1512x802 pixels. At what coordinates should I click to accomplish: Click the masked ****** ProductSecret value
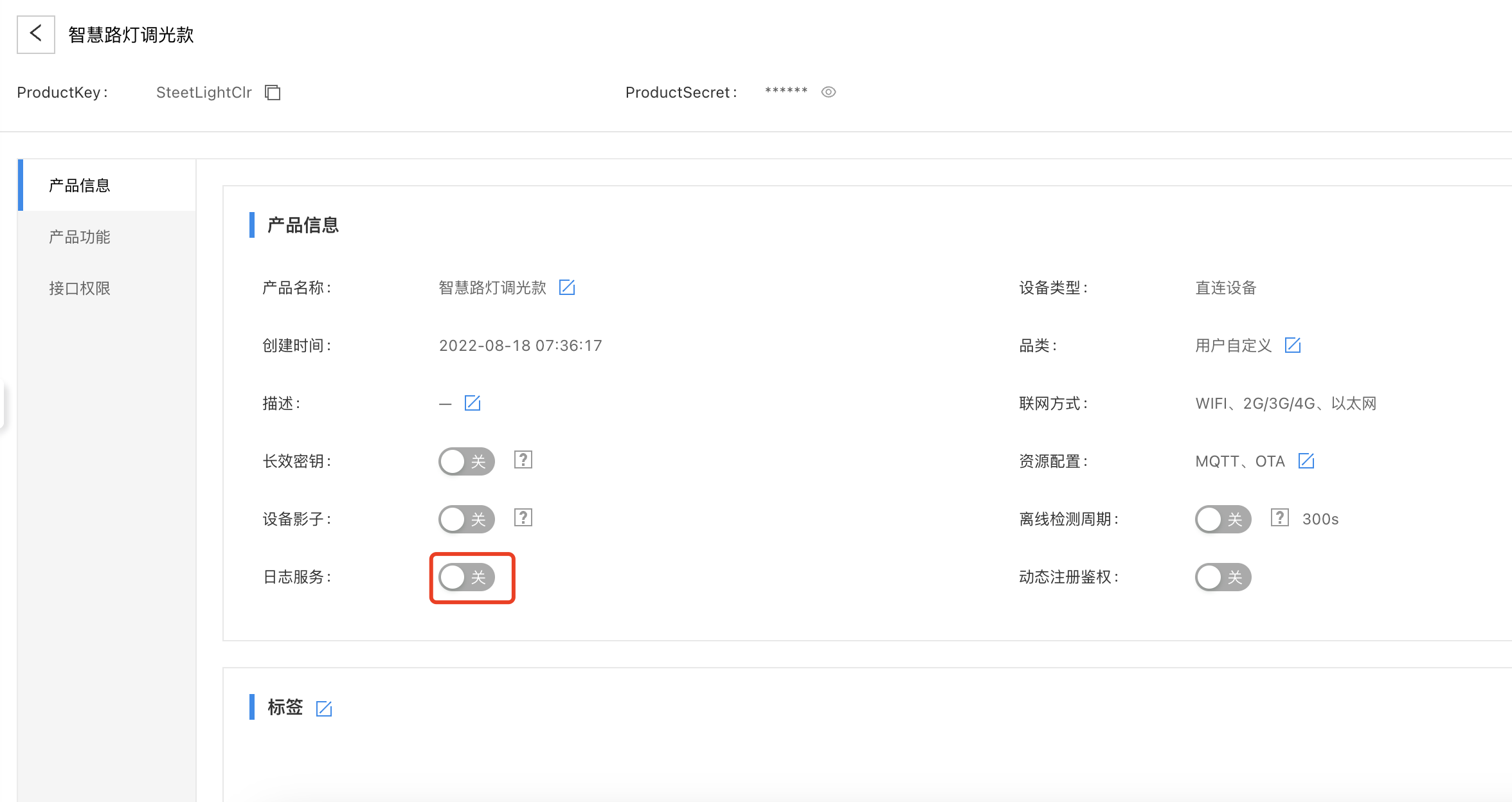pos(786,91)
